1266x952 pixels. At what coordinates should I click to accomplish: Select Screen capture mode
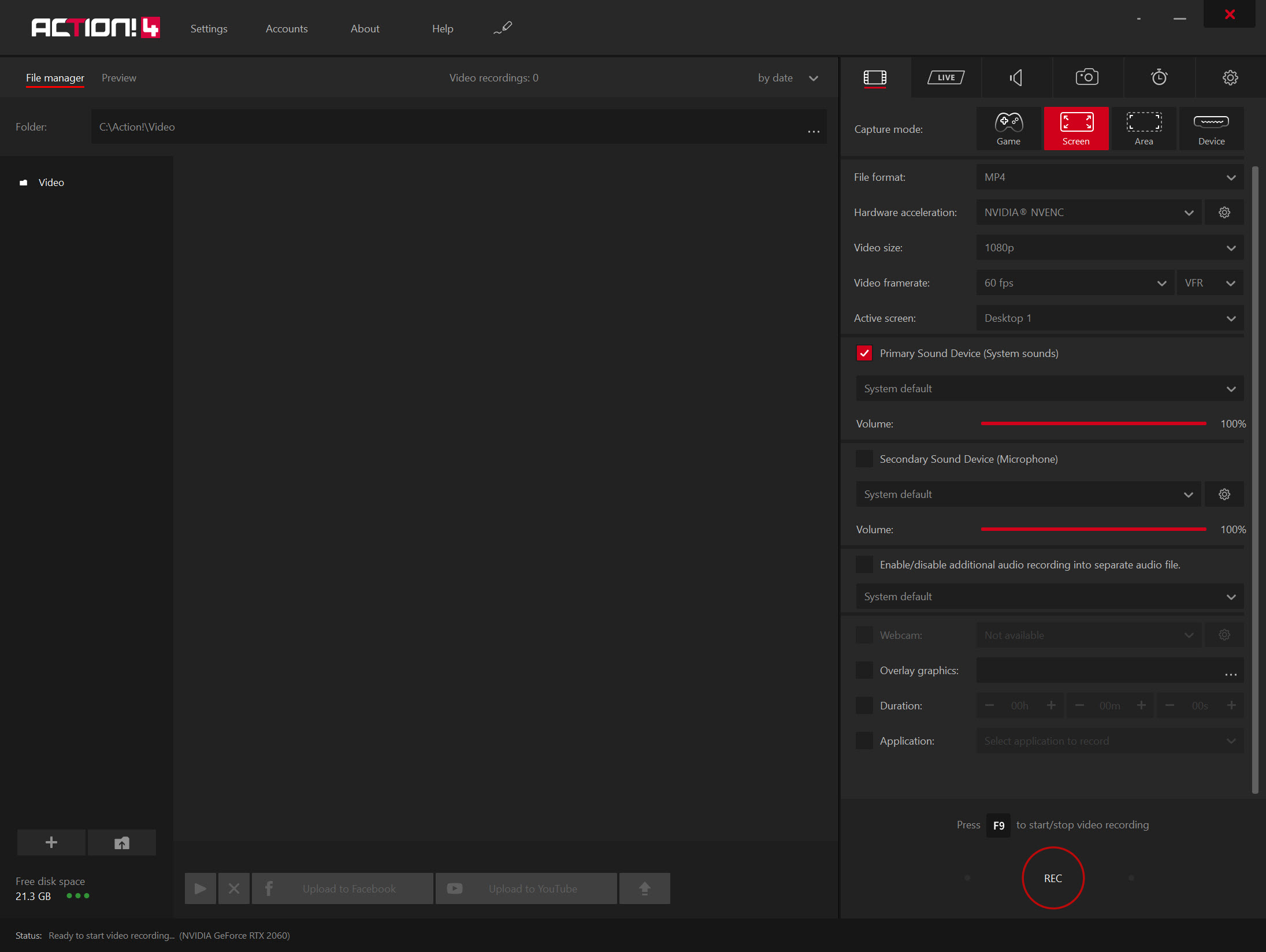point(1076,129)
